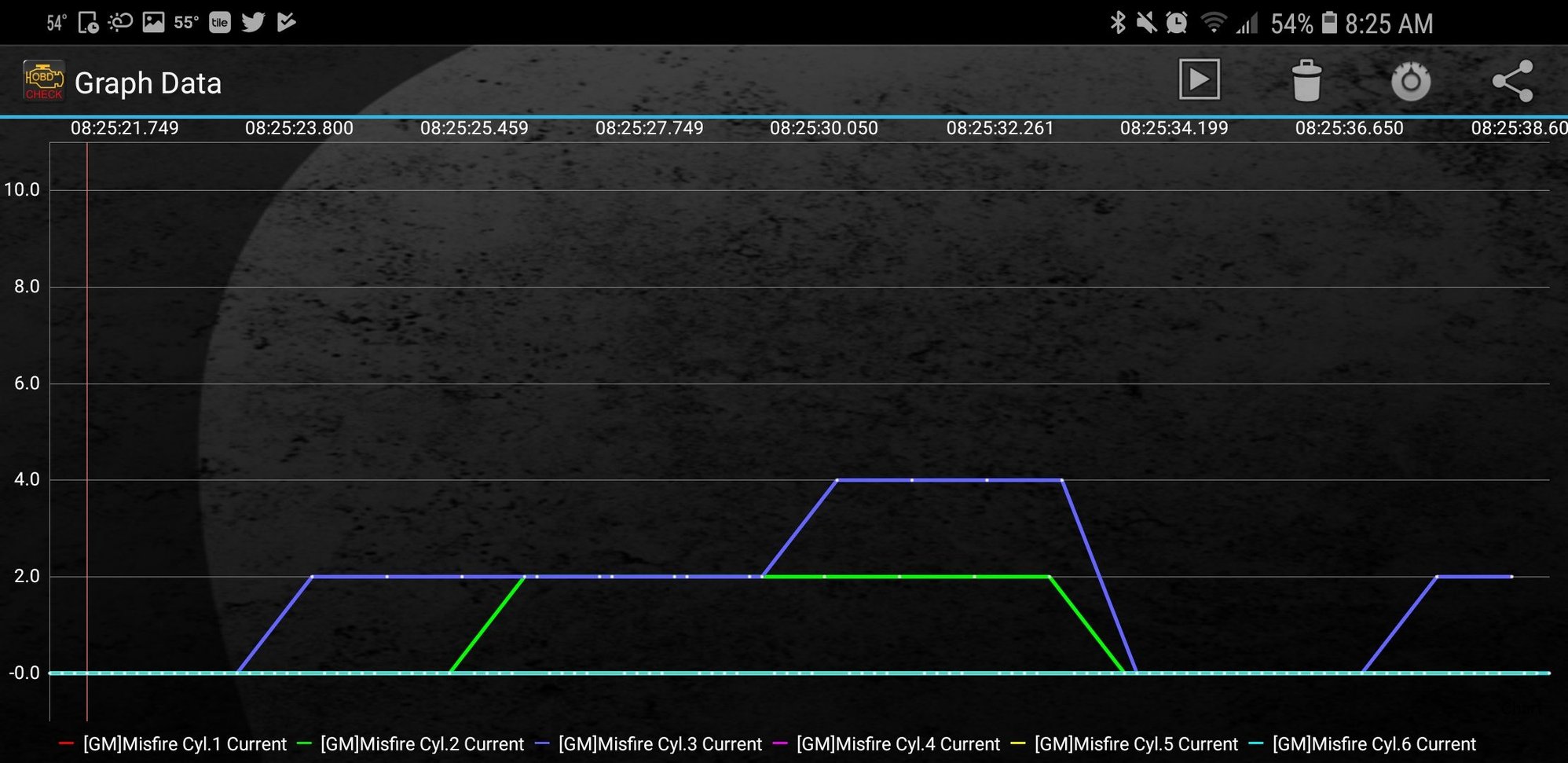Image resolution: width=1568 pixels, height=763 pixels.
Task: Tap the share icon
Action: pos(1512,81)
